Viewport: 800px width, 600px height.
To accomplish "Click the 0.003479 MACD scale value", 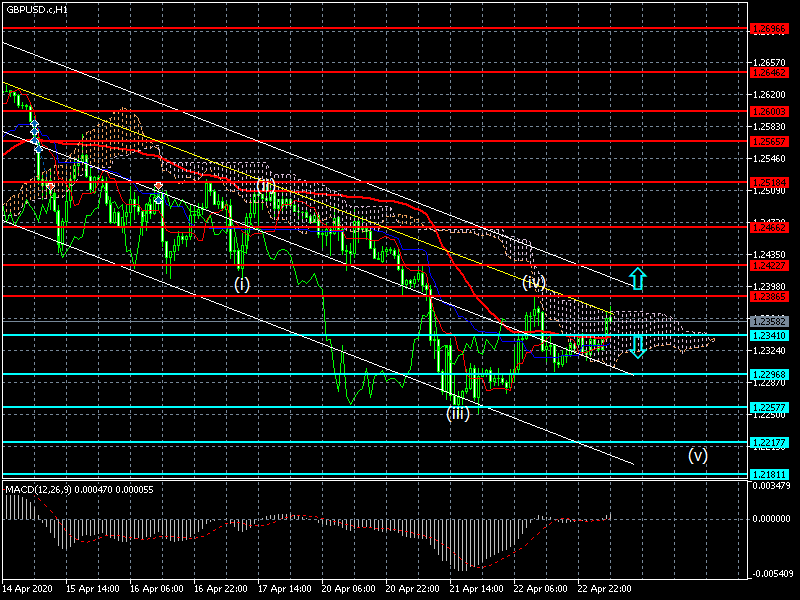I will coord(771,485).
